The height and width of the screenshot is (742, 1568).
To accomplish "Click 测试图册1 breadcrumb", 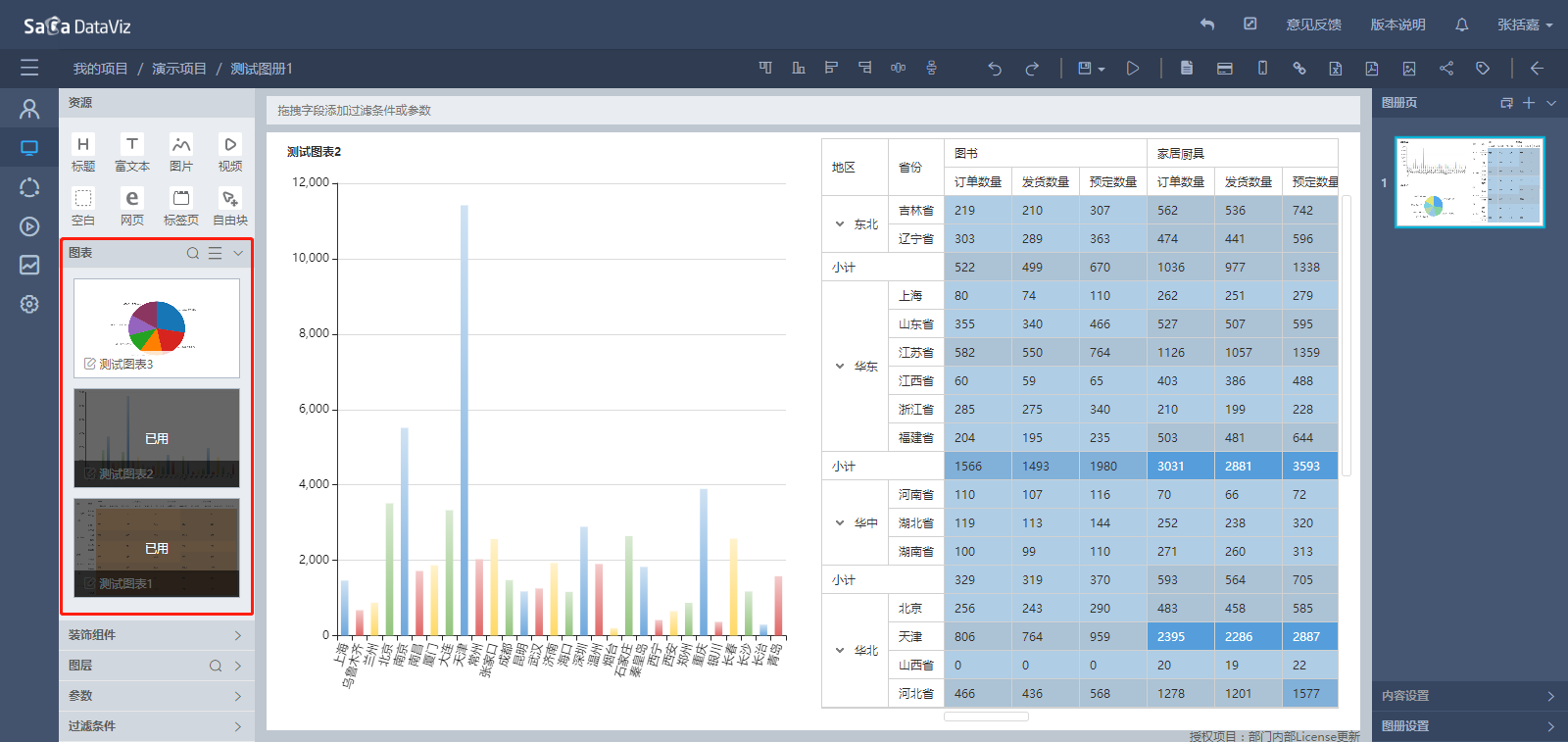I will 262,69.
